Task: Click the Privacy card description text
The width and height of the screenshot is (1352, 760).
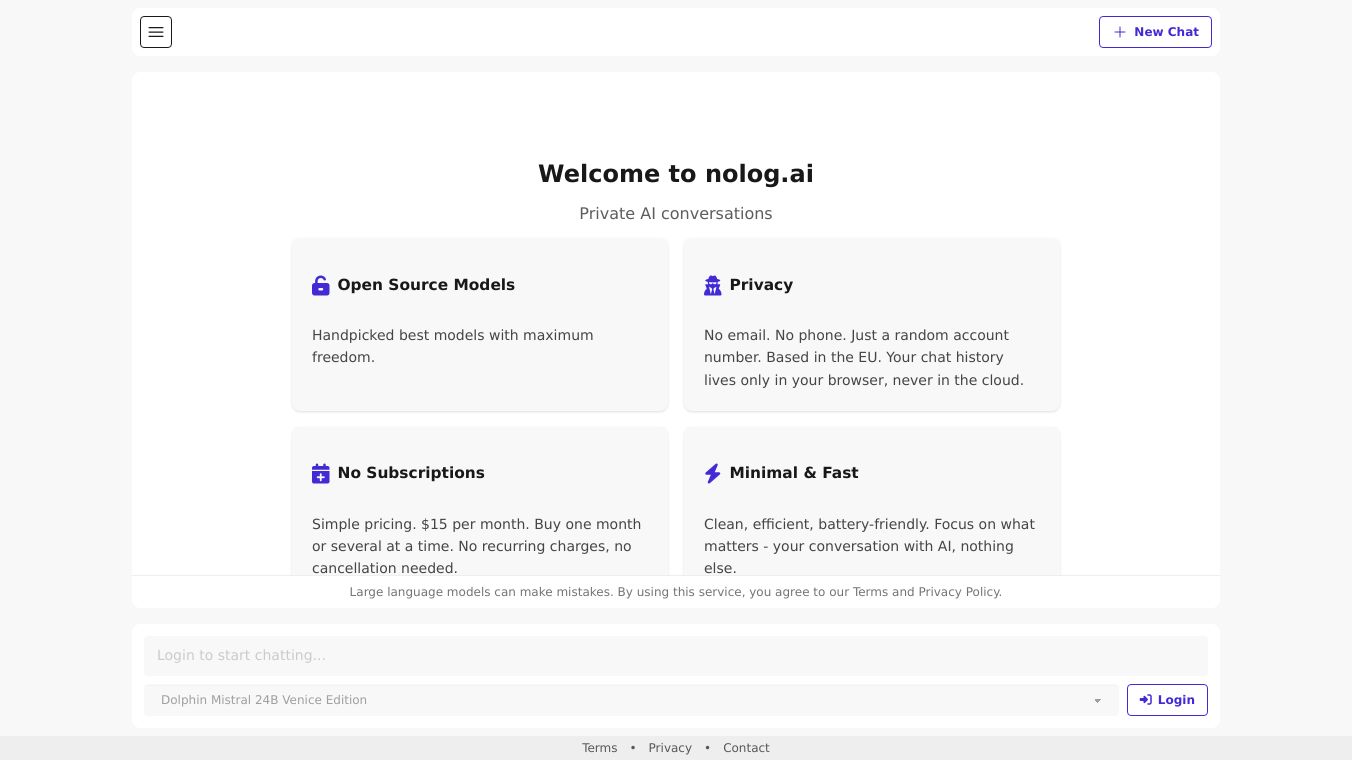Action: pos(864,357)
